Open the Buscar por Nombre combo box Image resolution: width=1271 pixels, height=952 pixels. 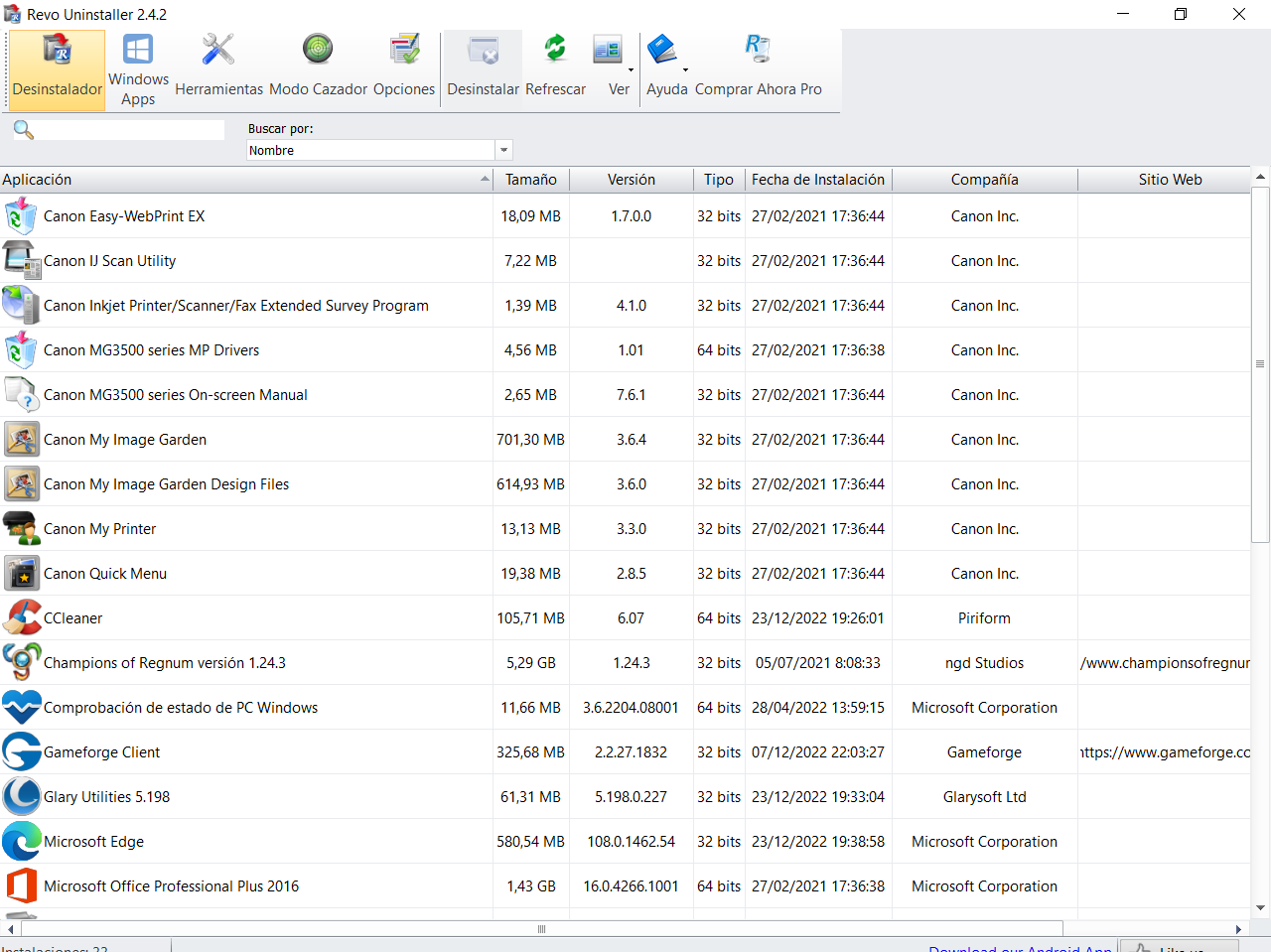378,150
